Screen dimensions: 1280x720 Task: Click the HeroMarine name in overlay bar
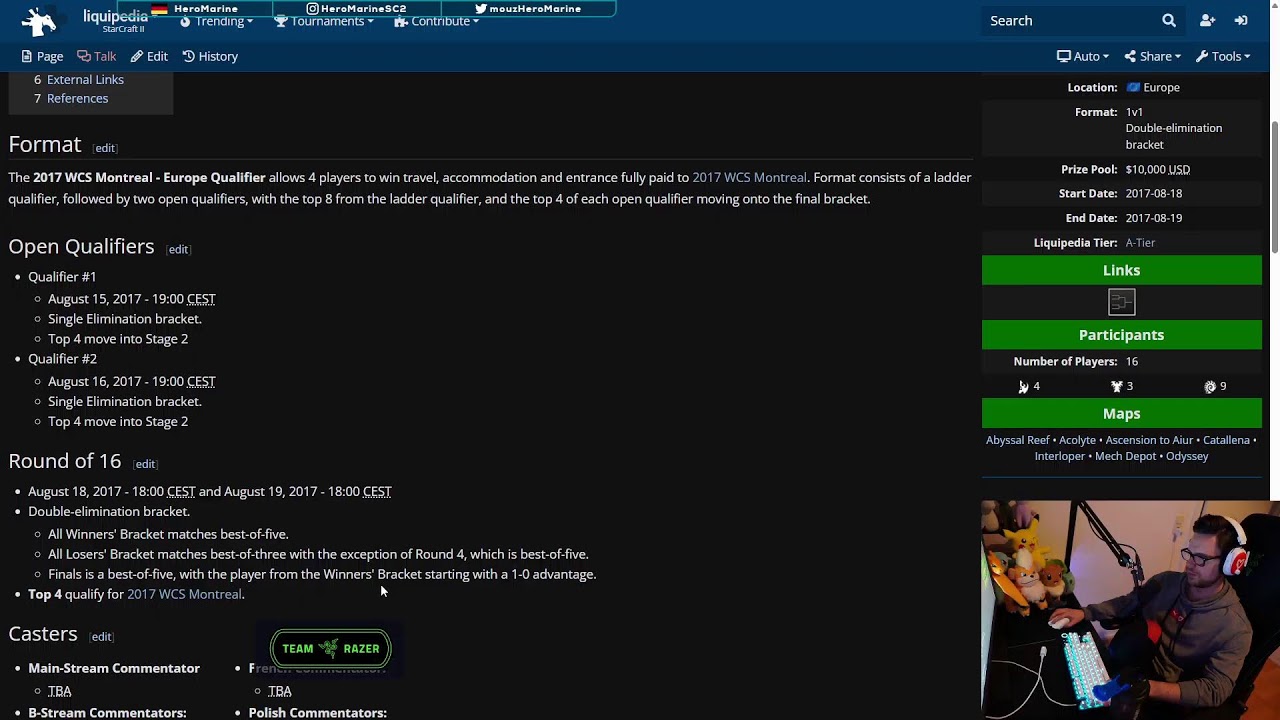205,9
